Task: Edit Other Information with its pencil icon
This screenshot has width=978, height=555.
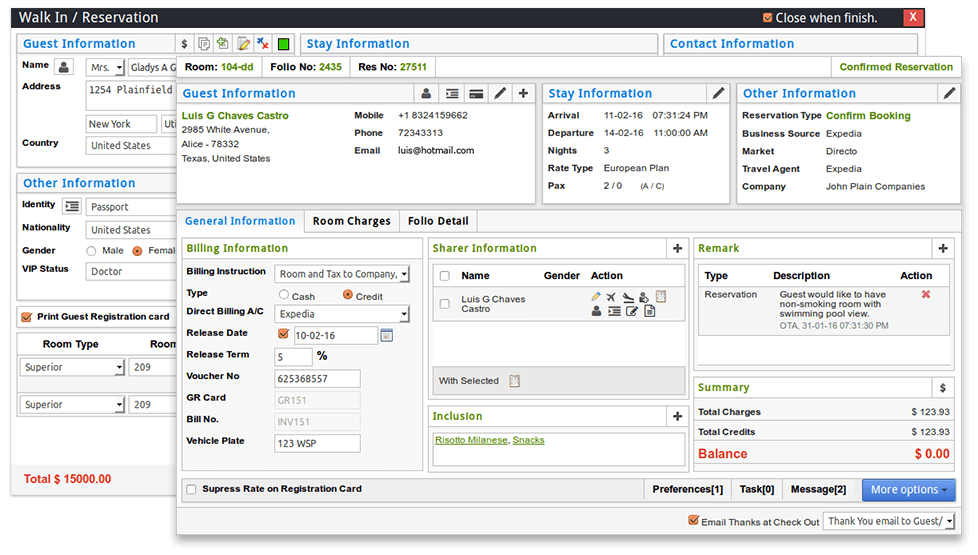Action: coord(949,94)
